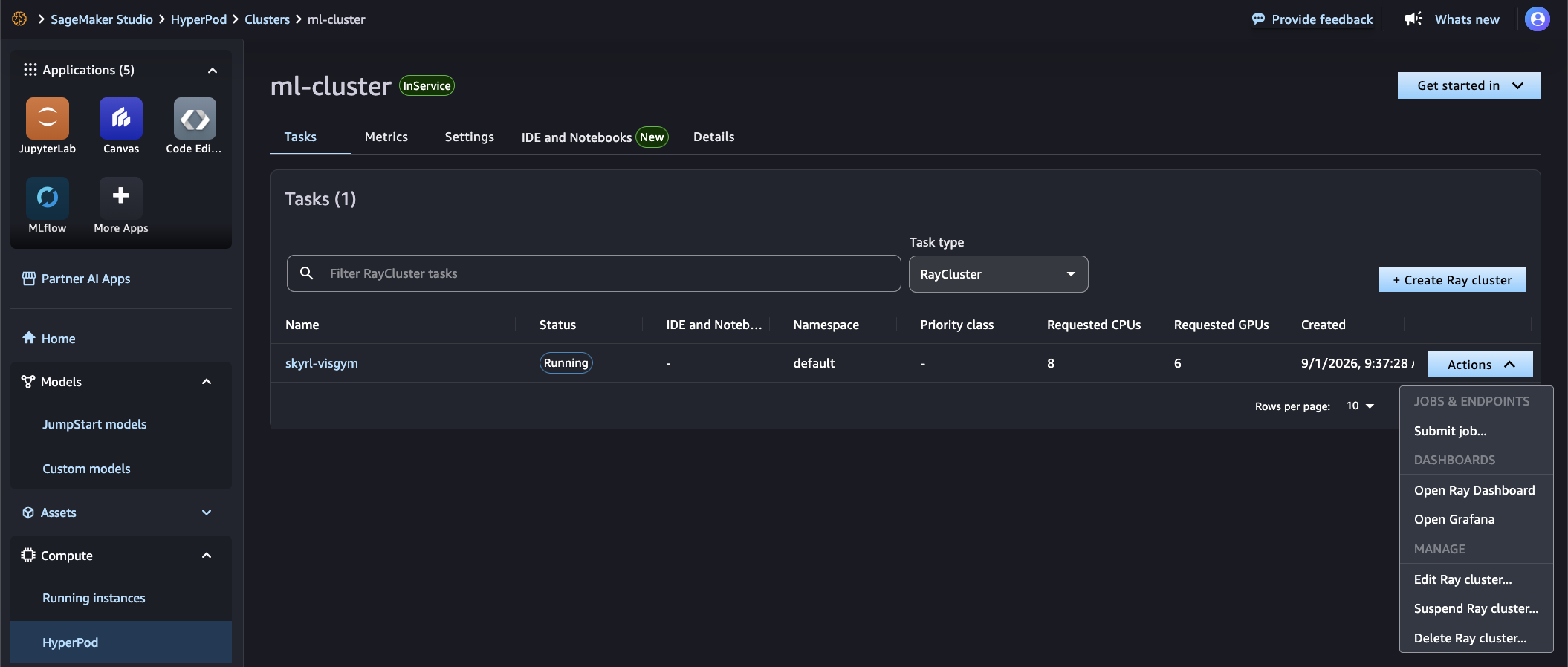The image size is (1568, 667).
Task: Collapse the Models sidebar section
Action: click(207, 382)
